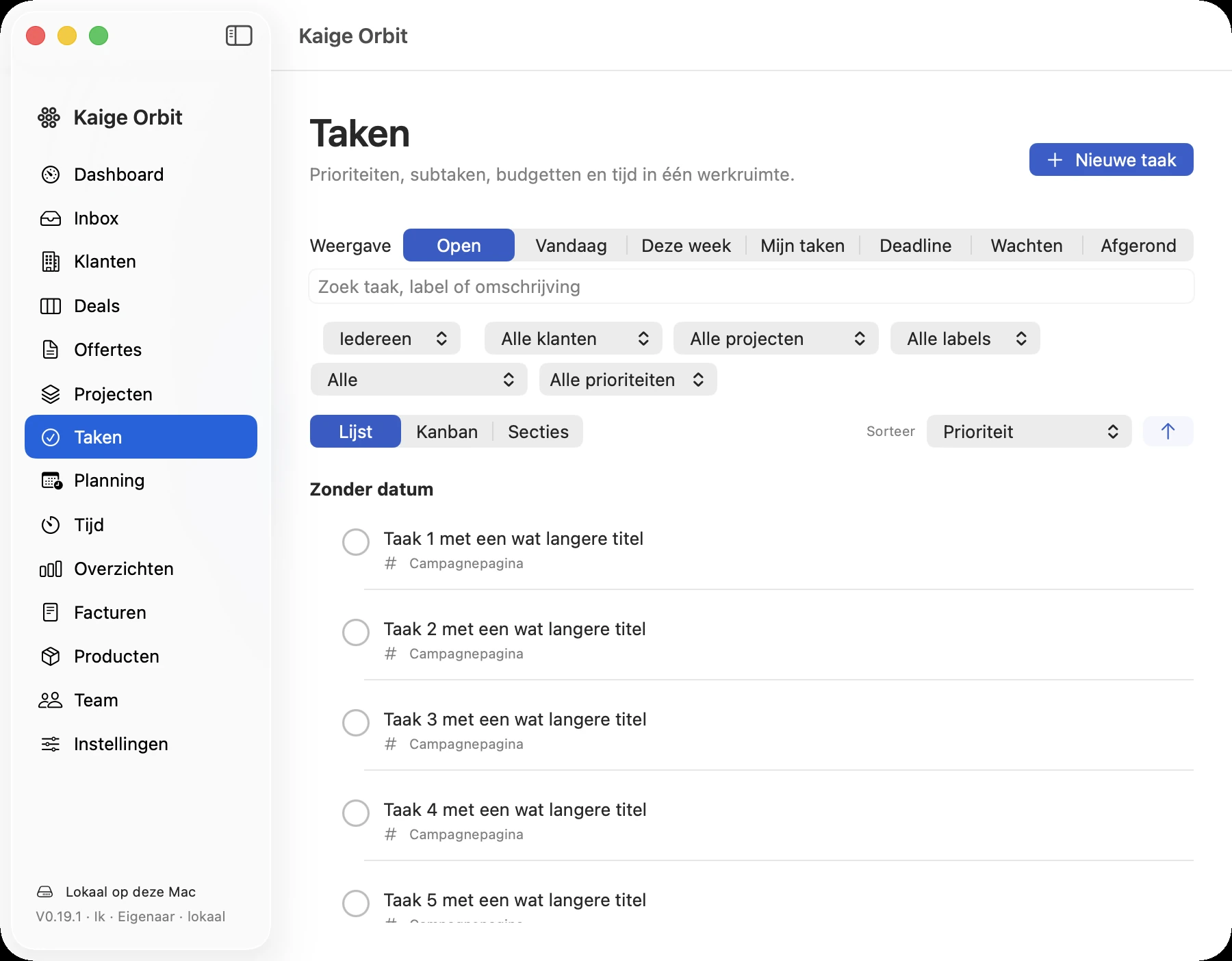Select the active Taken sidebar item
The width and height of the screenshot is (1232, 961).
click(141, 437)
